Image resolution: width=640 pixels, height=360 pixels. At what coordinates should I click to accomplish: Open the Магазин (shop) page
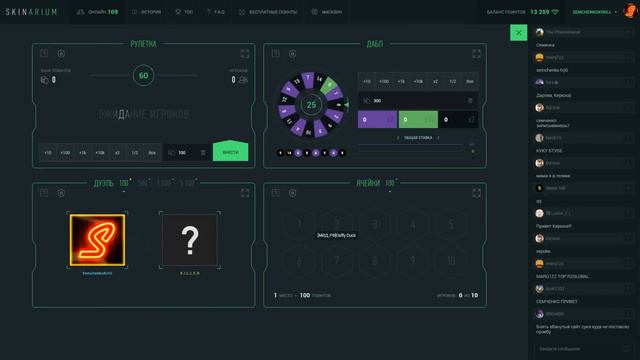(327, 12)
